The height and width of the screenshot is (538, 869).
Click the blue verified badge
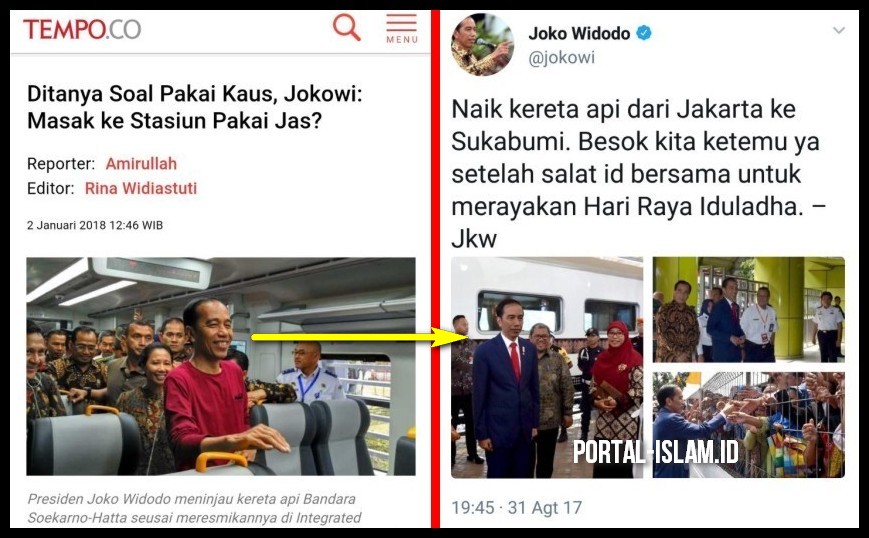643,33
